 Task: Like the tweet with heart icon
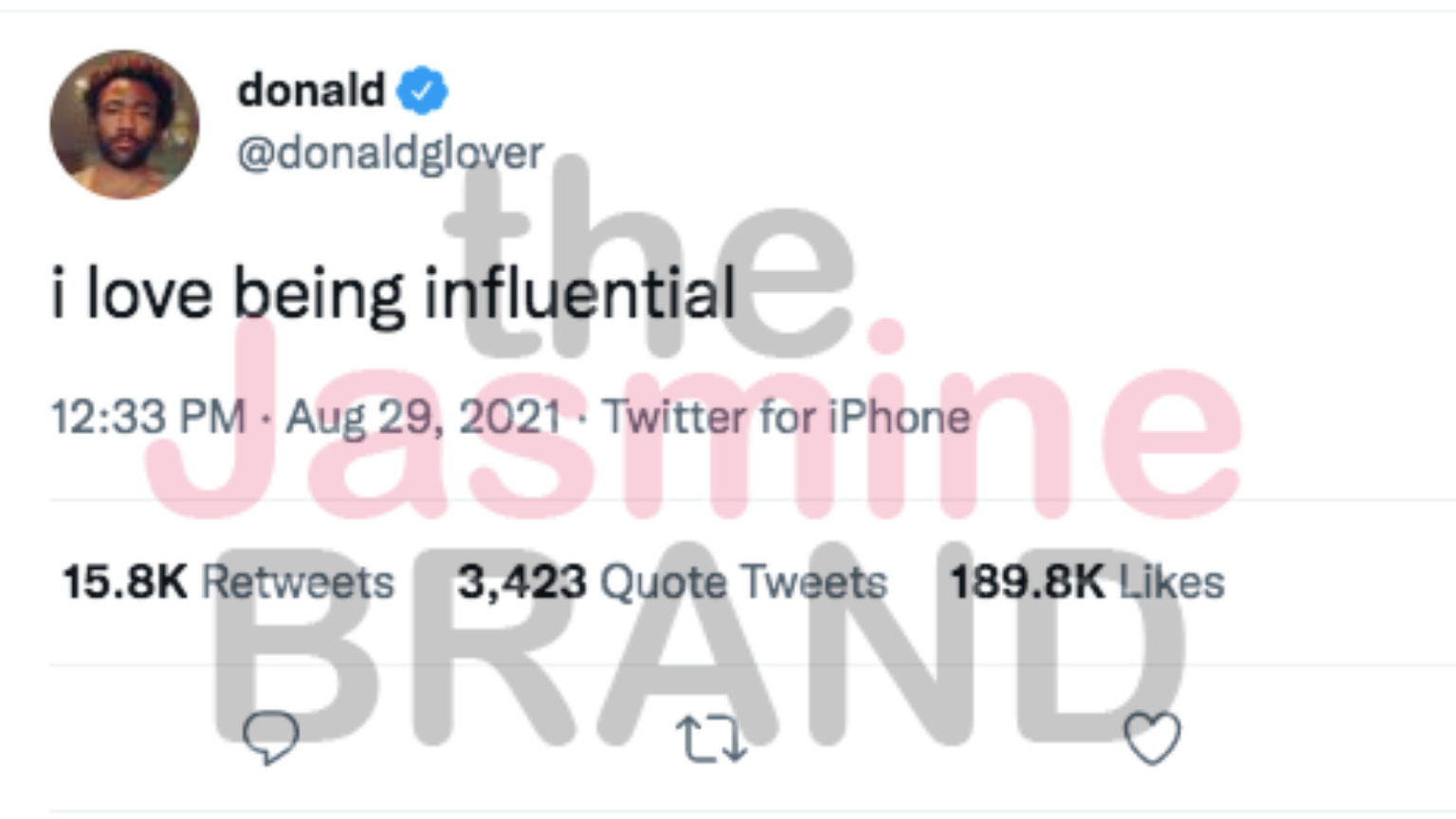[x=1152, y=737]
